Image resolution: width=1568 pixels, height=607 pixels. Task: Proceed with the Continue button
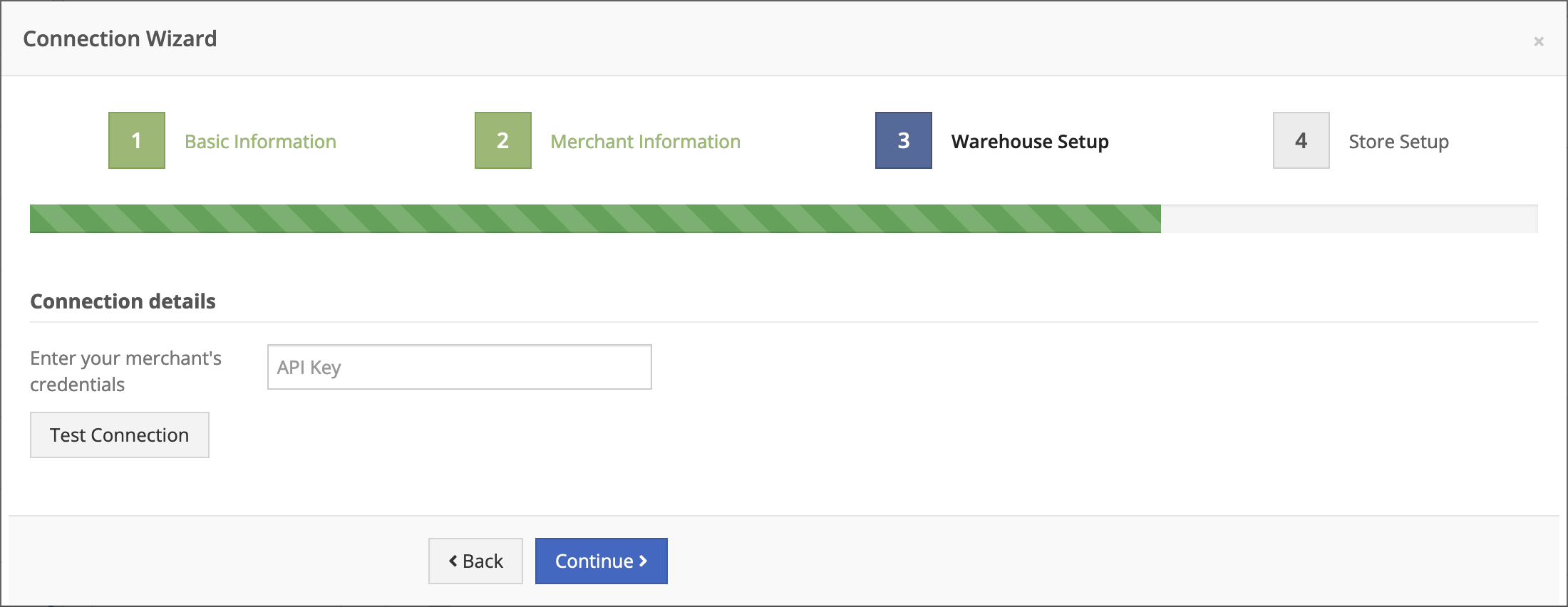[601, 561]
